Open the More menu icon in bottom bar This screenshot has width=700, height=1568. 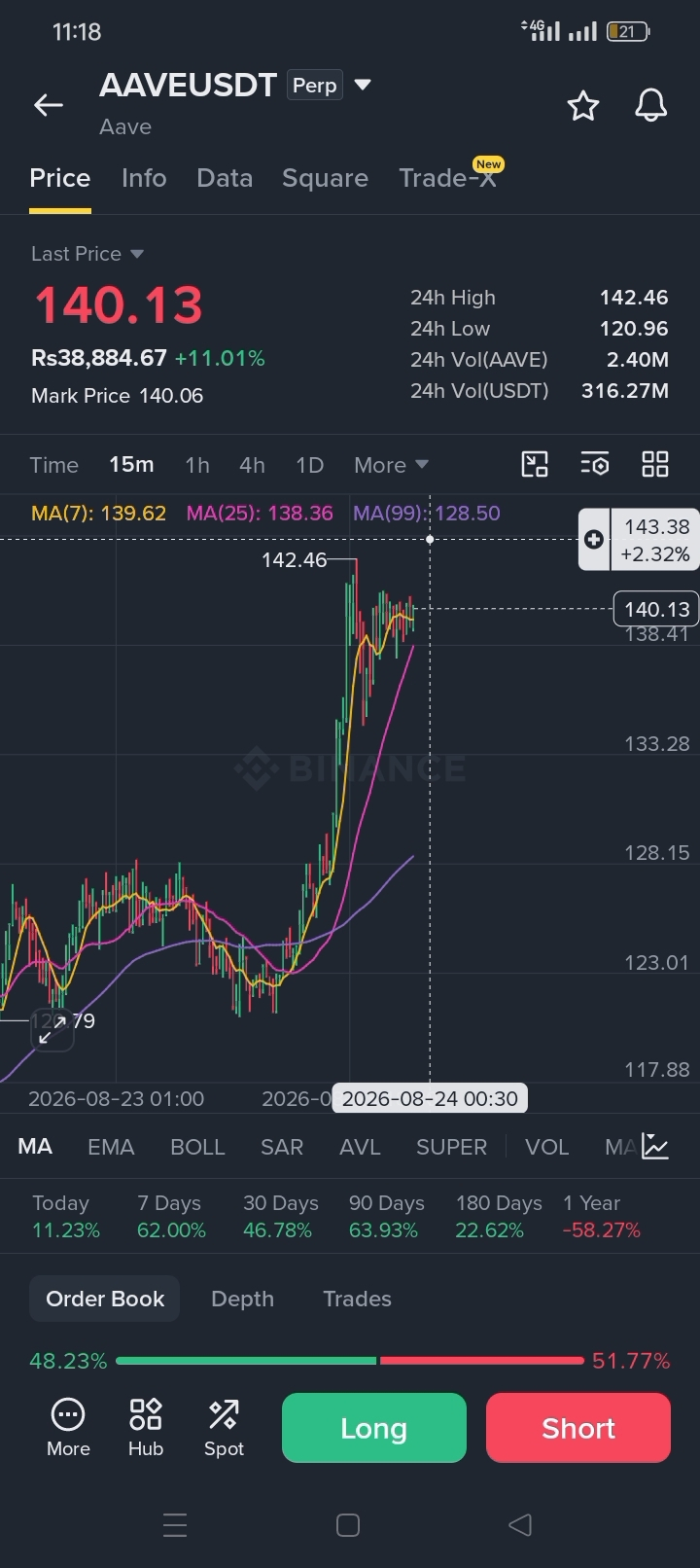68,1427
